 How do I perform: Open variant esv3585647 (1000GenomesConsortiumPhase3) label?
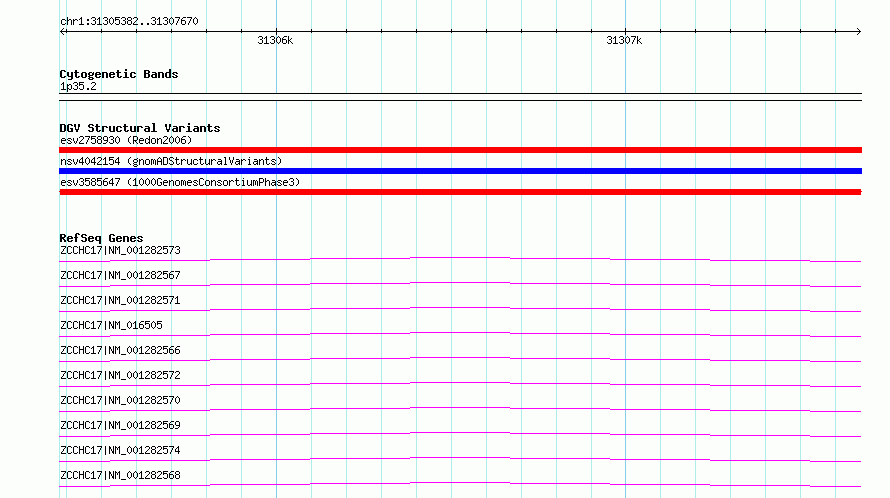180,182
